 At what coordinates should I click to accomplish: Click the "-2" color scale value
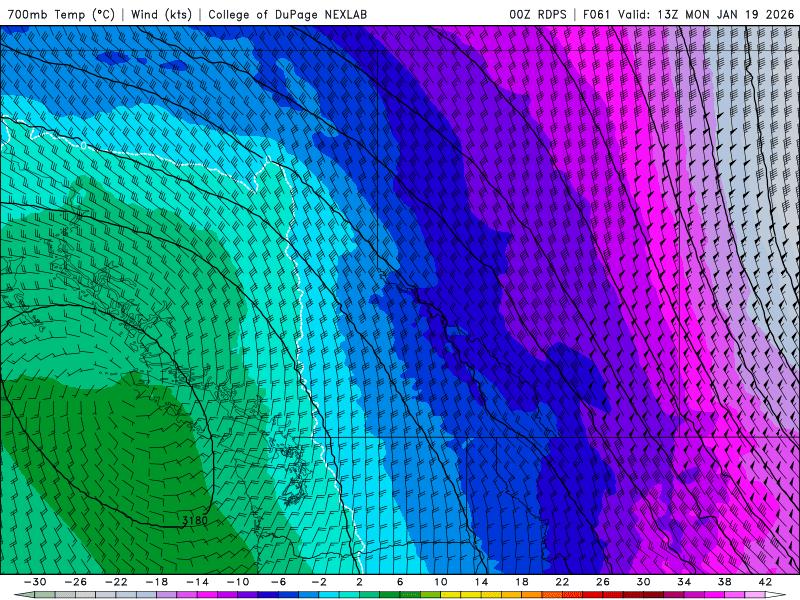pos(319,582)
